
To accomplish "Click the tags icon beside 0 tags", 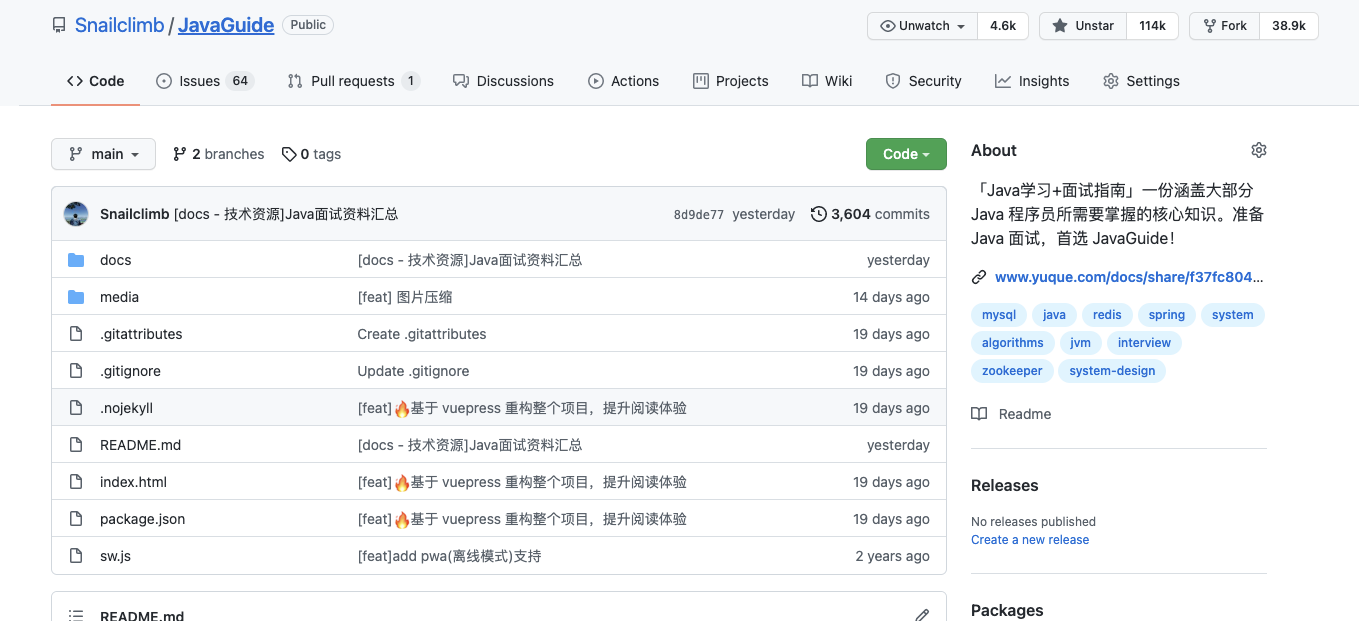I will click(x=289, y=154).
